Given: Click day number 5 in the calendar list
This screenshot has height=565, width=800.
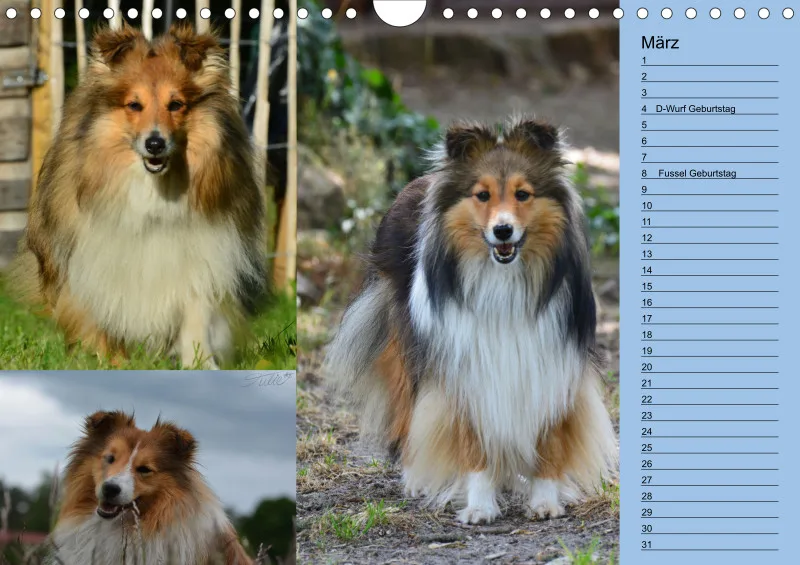Looking at the screenshot, I should 644,125.
